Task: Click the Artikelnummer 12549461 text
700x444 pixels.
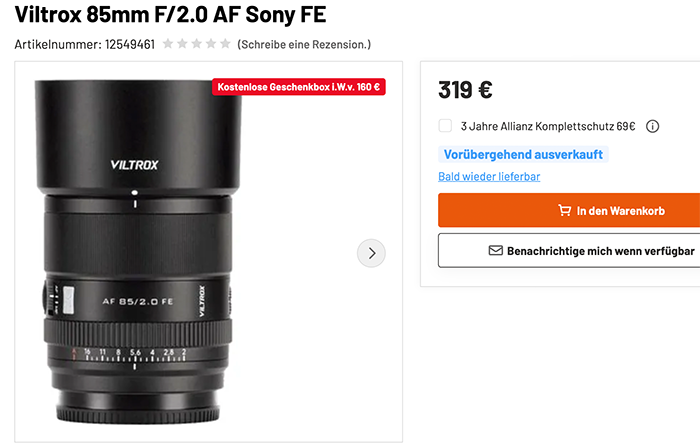Action: [x=85, y=44]
